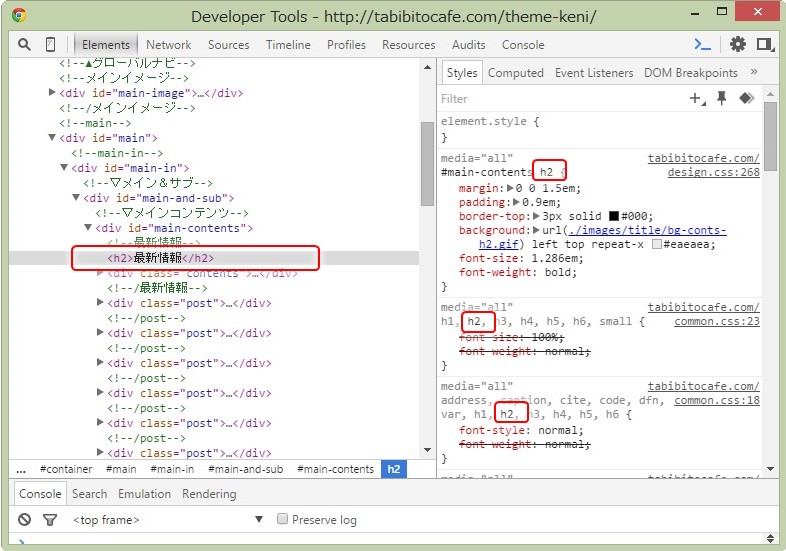Select the Styles sidebar tab
The height and width of the screenshot is (551, 786).
click(462, 73)
